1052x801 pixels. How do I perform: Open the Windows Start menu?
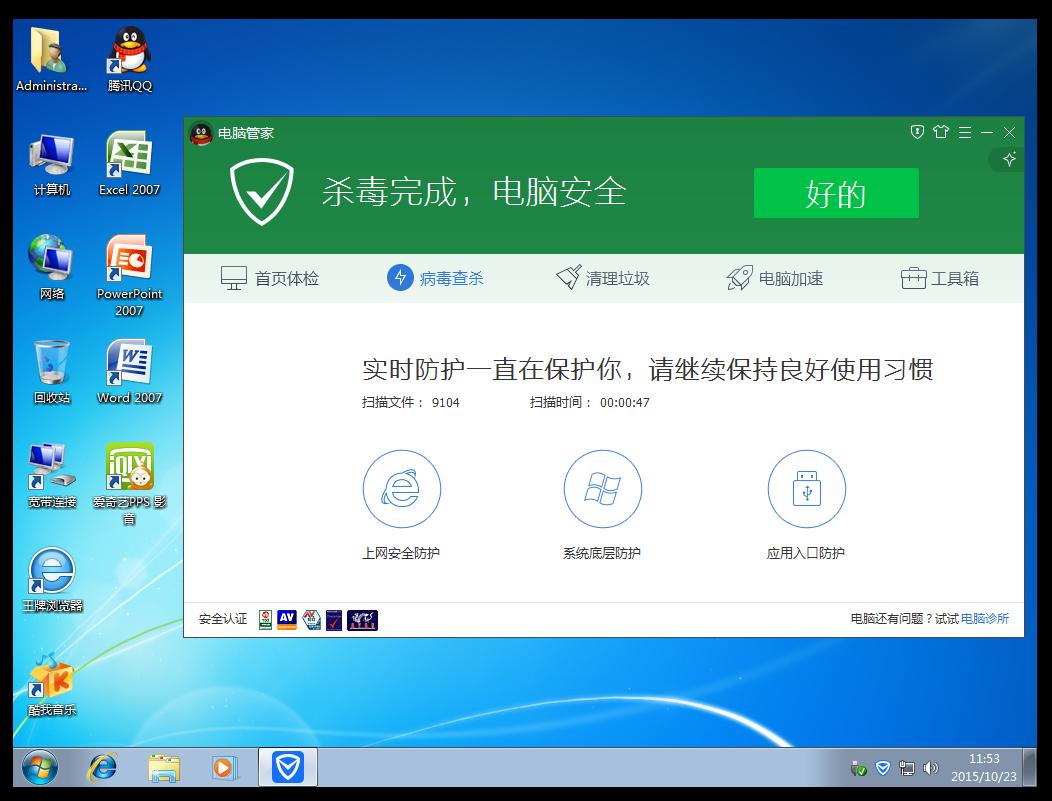(x=40, y=767)
